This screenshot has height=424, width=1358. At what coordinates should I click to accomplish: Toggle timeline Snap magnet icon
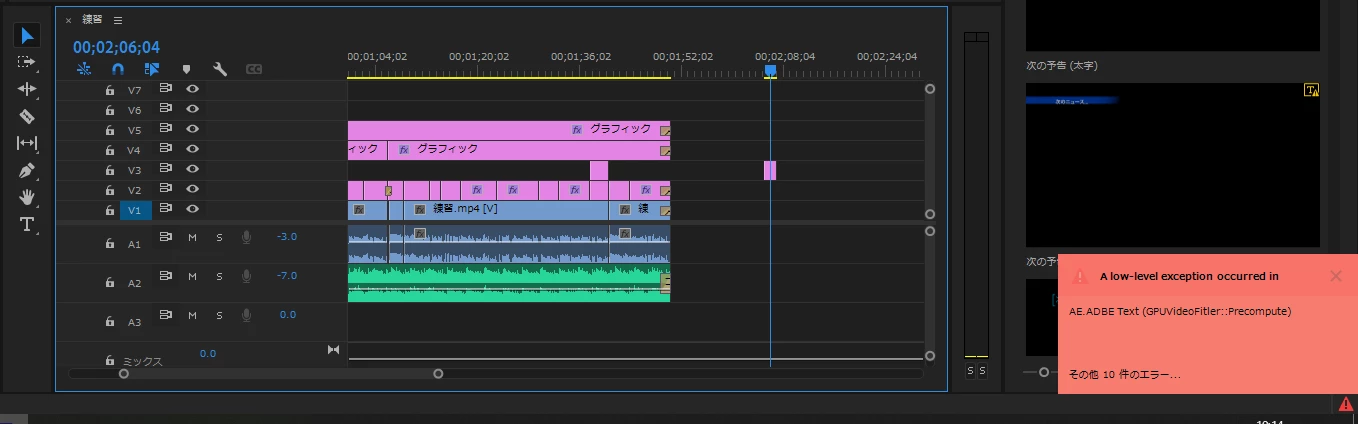pos(118,69)
